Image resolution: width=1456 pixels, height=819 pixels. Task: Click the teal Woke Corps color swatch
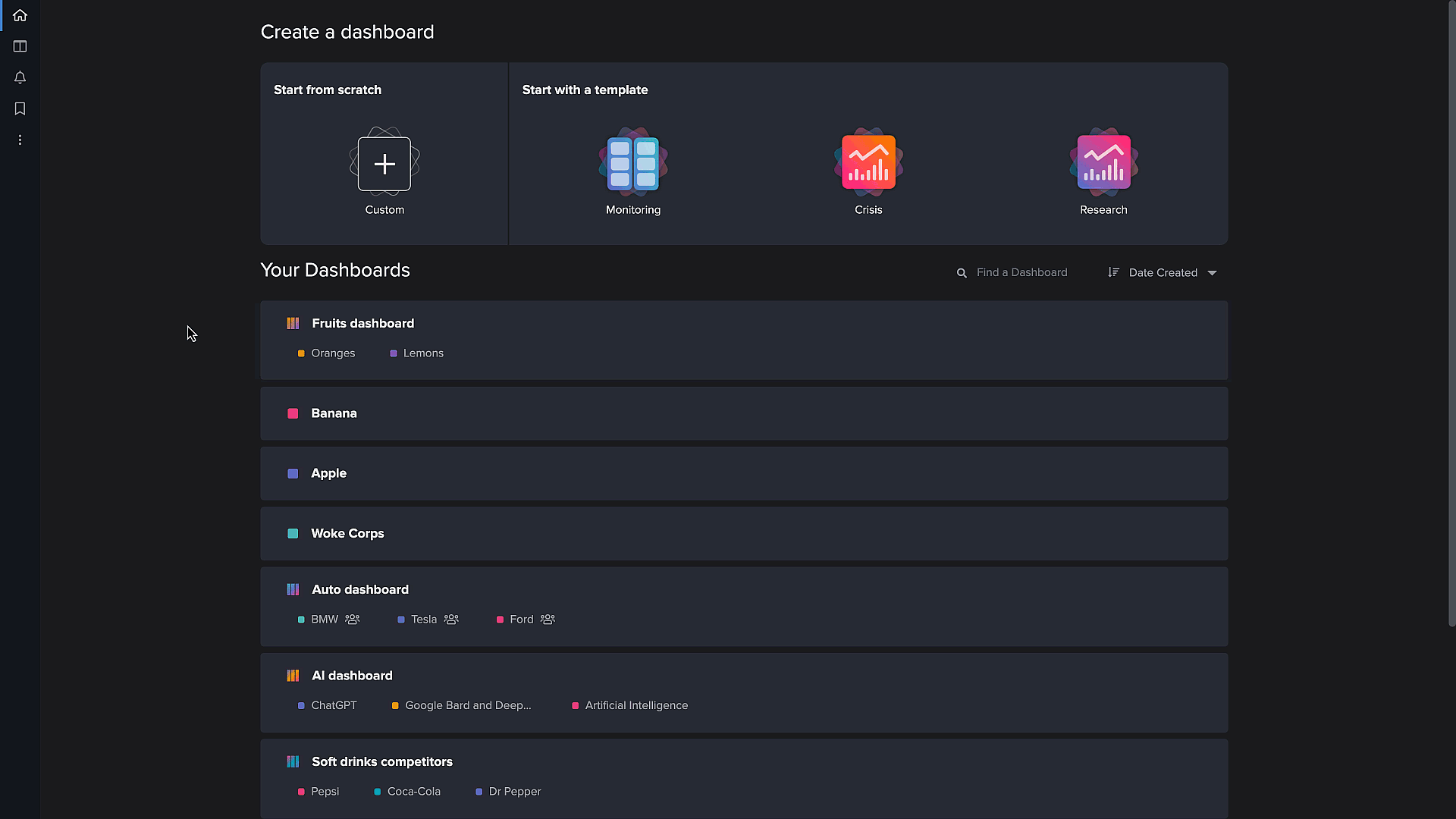tap(293, 534)
